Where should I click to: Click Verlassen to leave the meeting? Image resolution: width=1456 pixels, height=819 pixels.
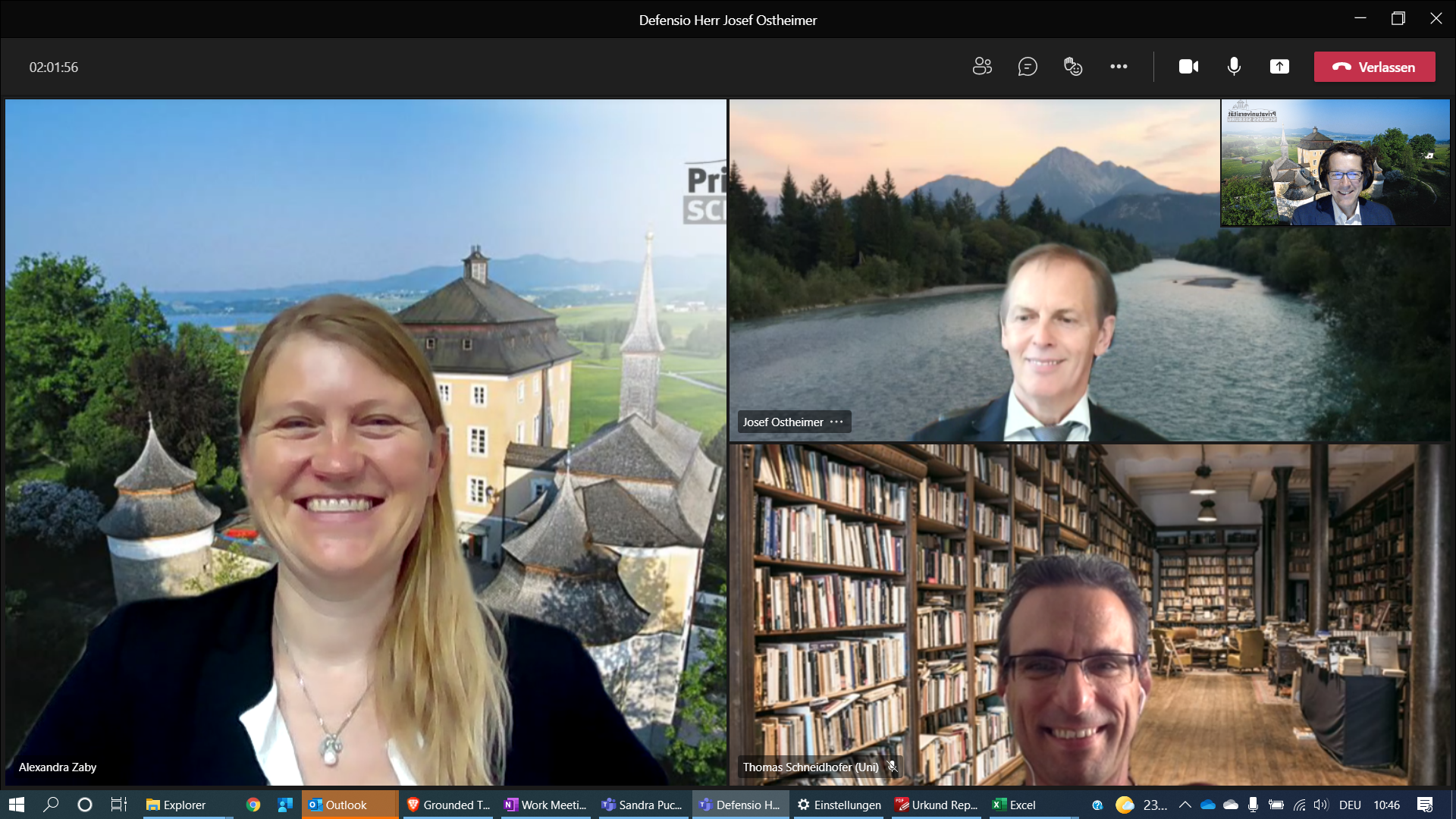pyautogui.click(x=1374, y=67)
